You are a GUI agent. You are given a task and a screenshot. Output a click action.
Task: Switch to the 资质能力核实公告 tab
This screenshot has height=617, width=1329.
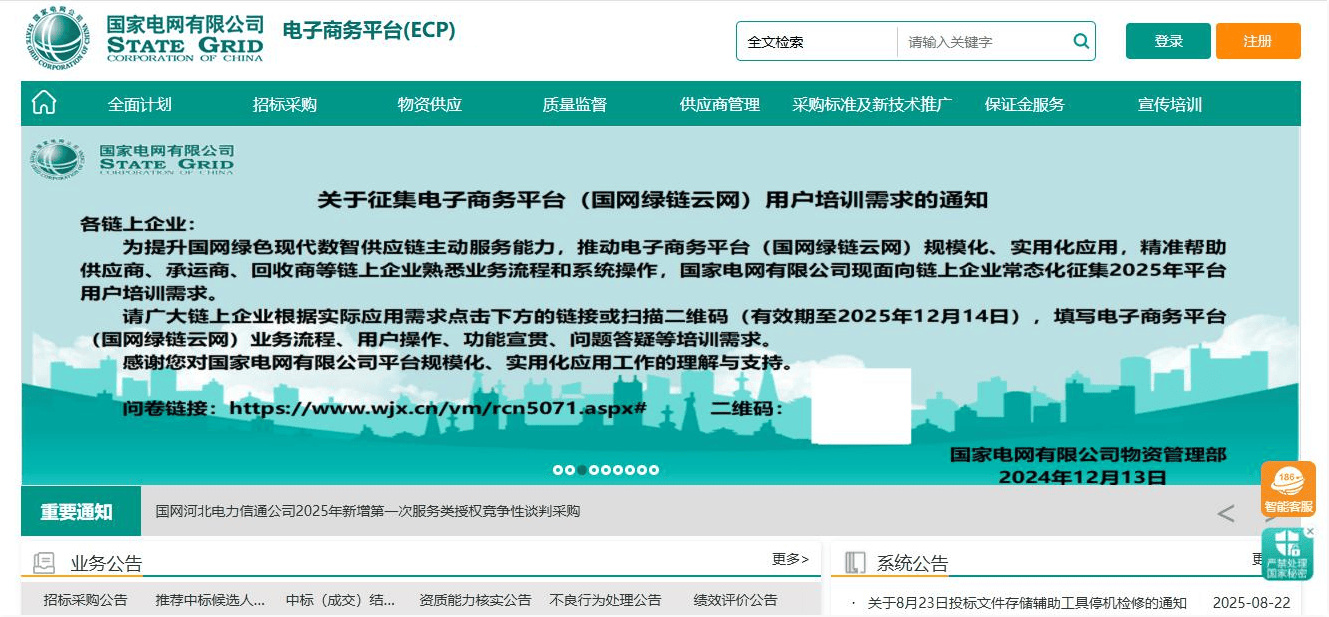[x=475, y=600]
